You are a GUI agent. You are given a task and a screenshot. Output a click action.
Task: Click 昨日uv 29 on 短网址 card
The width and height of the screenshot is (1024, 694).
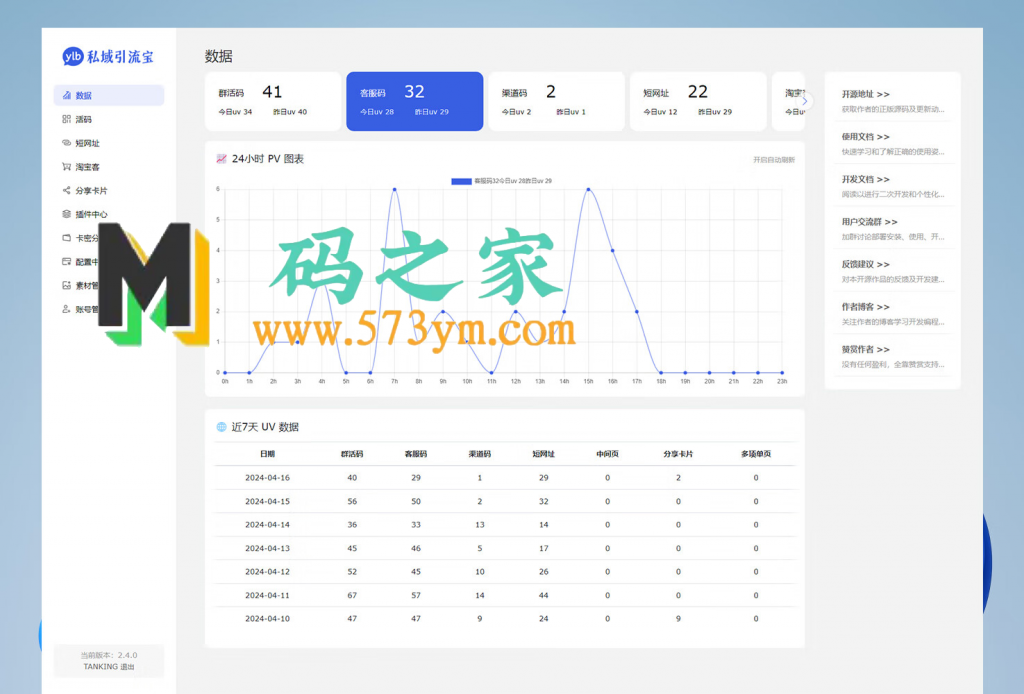click(715, 112)
